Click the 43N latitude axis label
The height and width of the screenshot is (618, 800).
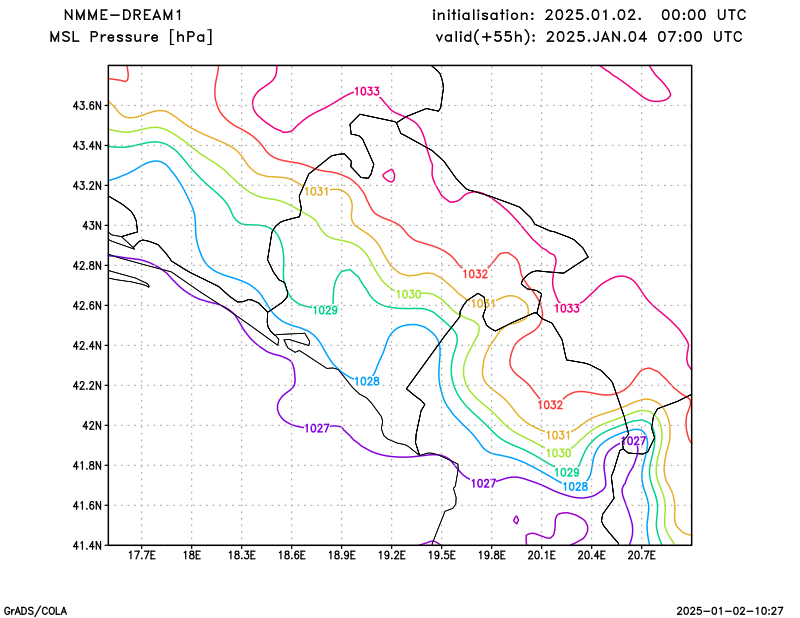tap(92, 226)
